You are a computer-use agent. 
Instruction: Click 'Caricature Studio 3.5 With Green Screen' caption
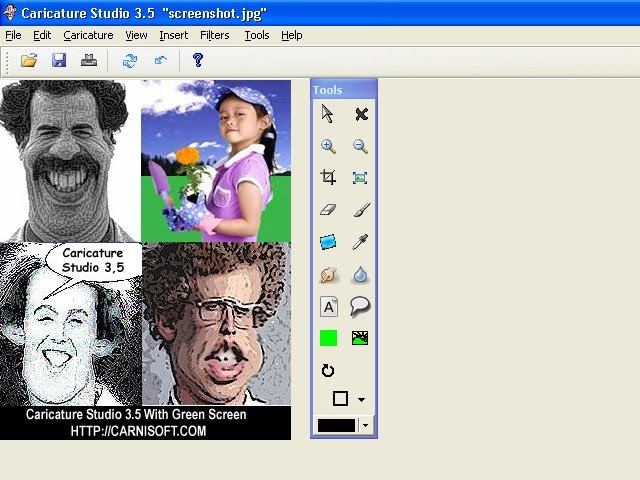(x=136, y=414)
